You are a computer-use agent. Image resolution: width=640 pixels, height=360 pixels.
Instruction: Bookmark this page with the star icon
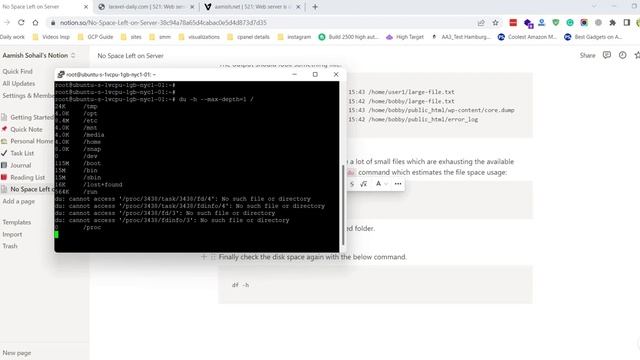[495, 23]
